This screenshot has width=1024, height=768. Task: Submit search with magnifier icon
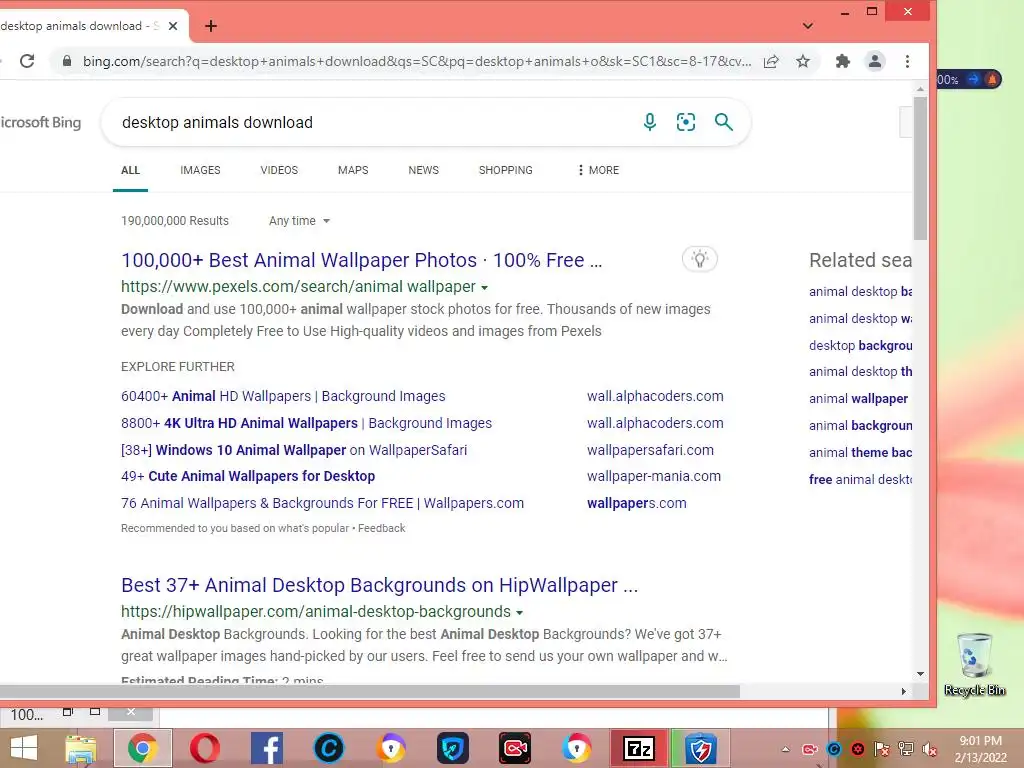pos(724,122)
